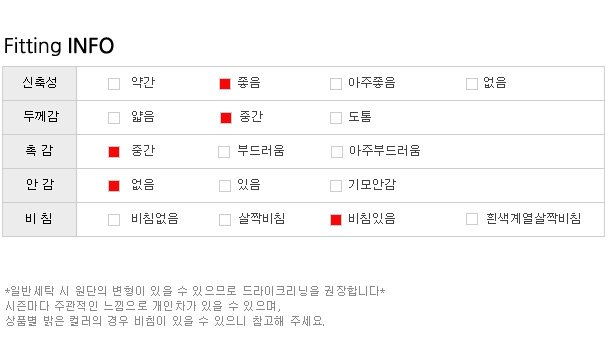The height and width of the screenshot is (361, 608).
Task: Toggle the red 없음 box in 안감 row
Action: tap(114, 186)
